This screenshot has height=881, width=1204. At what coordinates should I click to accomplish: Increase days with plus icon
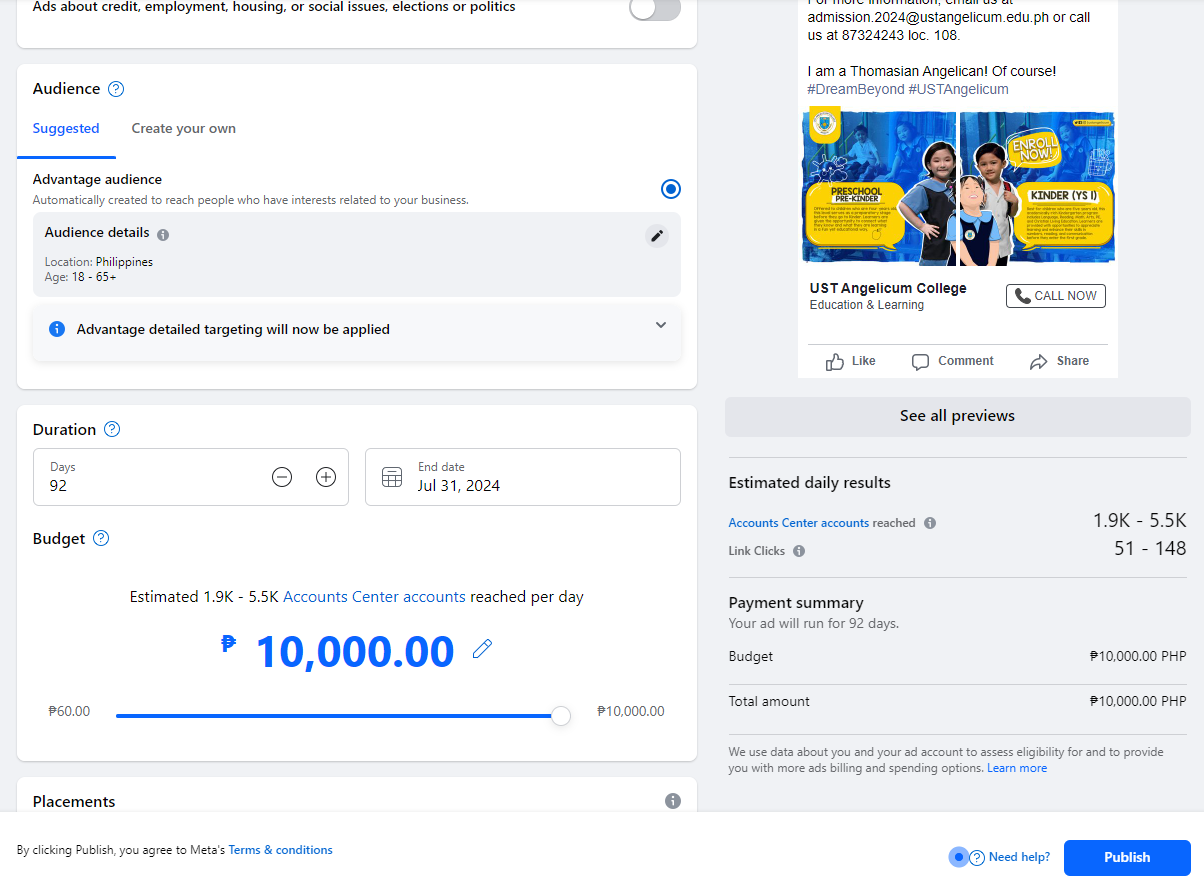coord(326,477)
